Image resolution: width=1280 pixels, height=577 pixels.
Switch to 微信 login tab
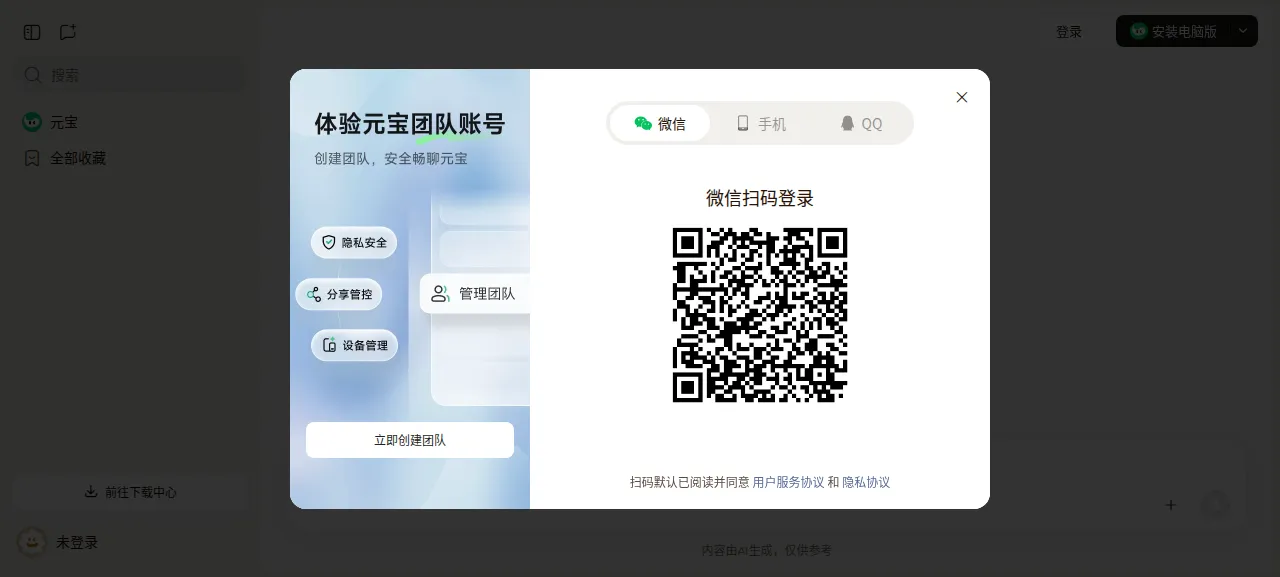[660, 123]
